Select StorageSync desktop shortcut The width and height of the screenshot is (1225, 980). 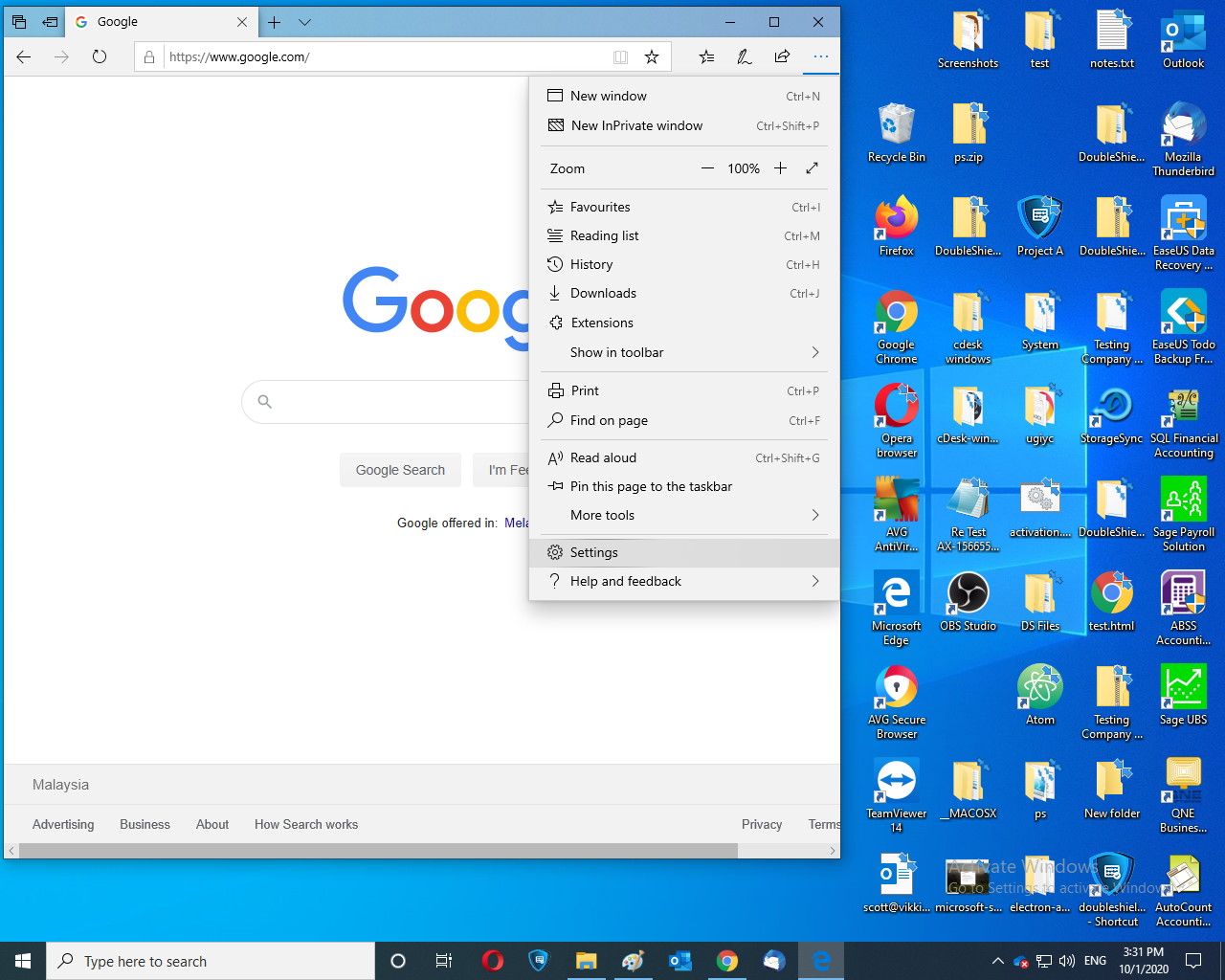point(1112,414)
